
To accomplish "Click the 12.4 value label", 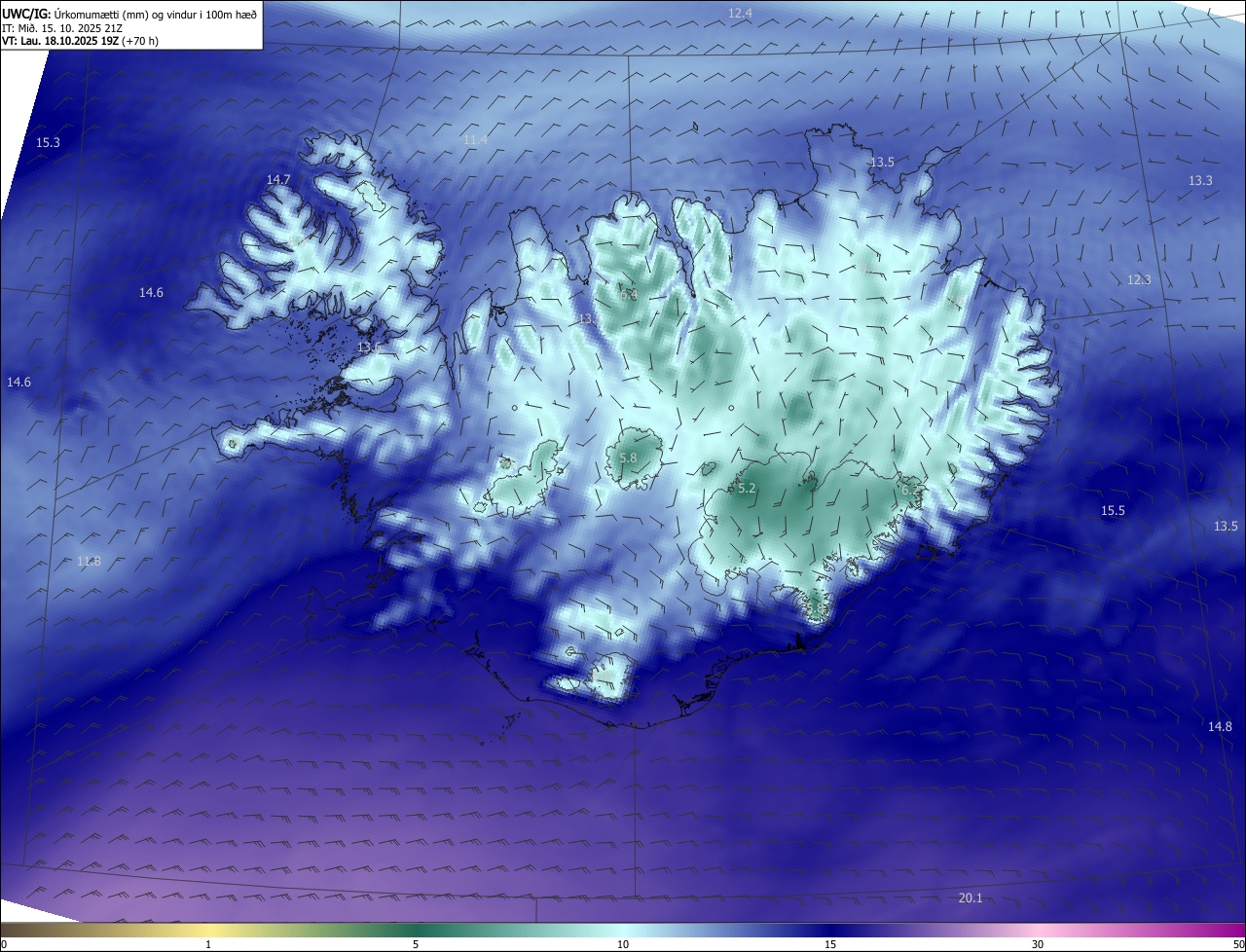I will click(x=740, y=13).
